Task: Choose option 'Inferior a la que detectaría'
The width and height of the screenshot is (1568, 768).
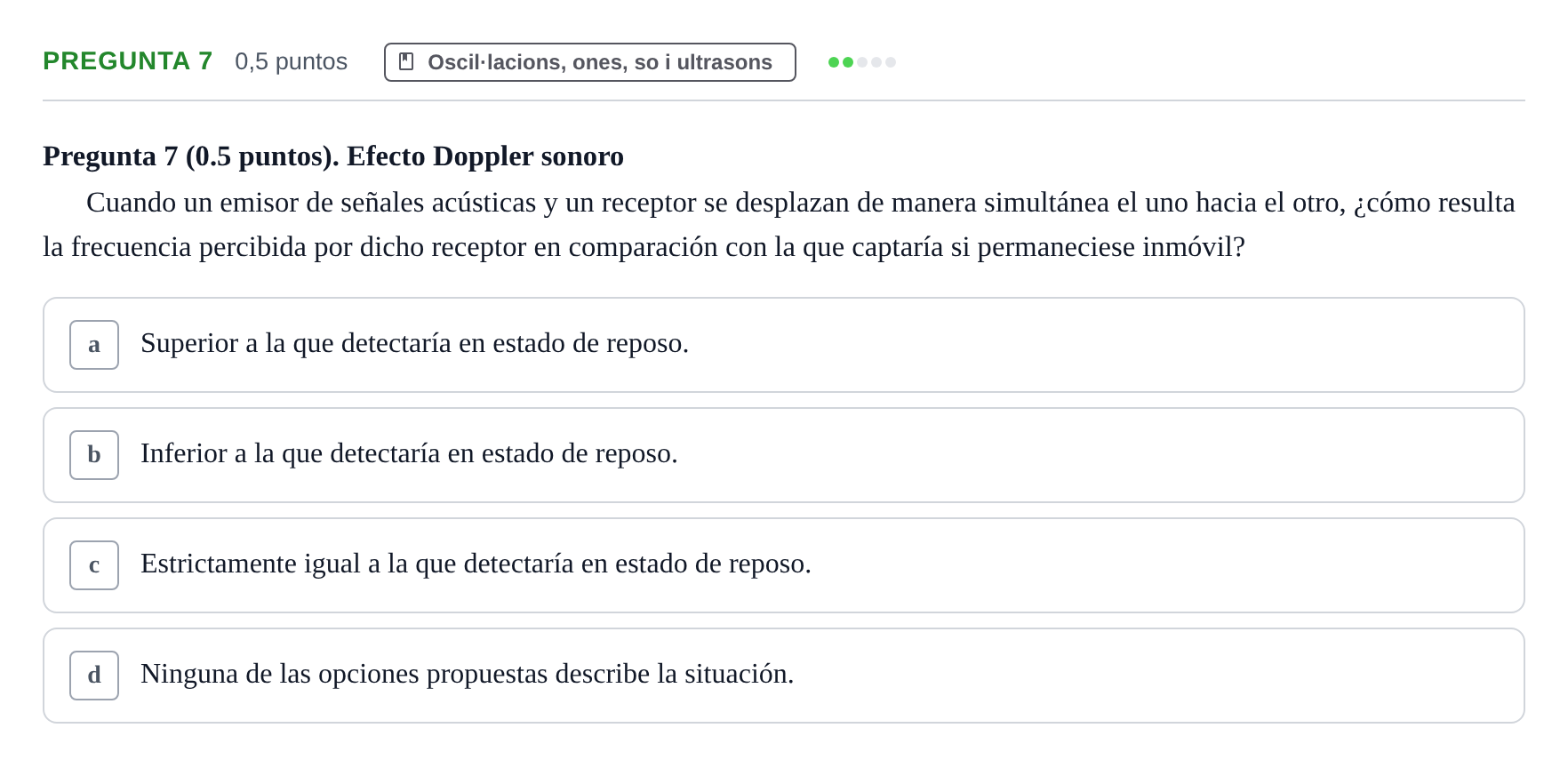Action: [x=784, y=455]
